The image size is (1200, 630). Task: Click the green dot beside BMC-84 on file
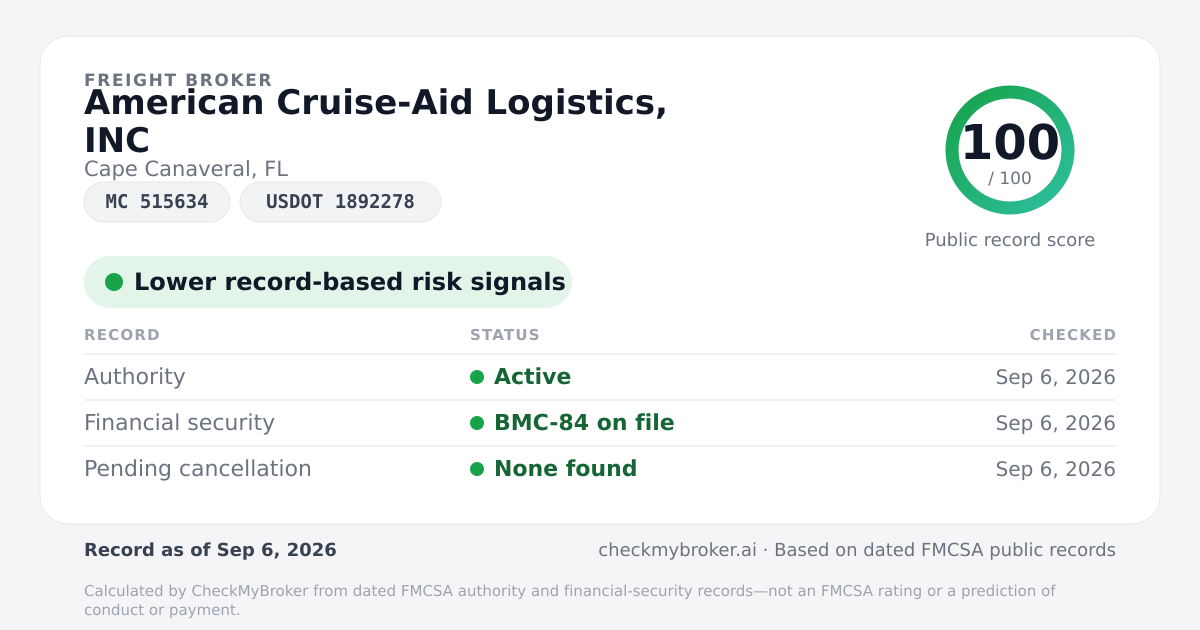pyautogui.click(x=477, y=423)
